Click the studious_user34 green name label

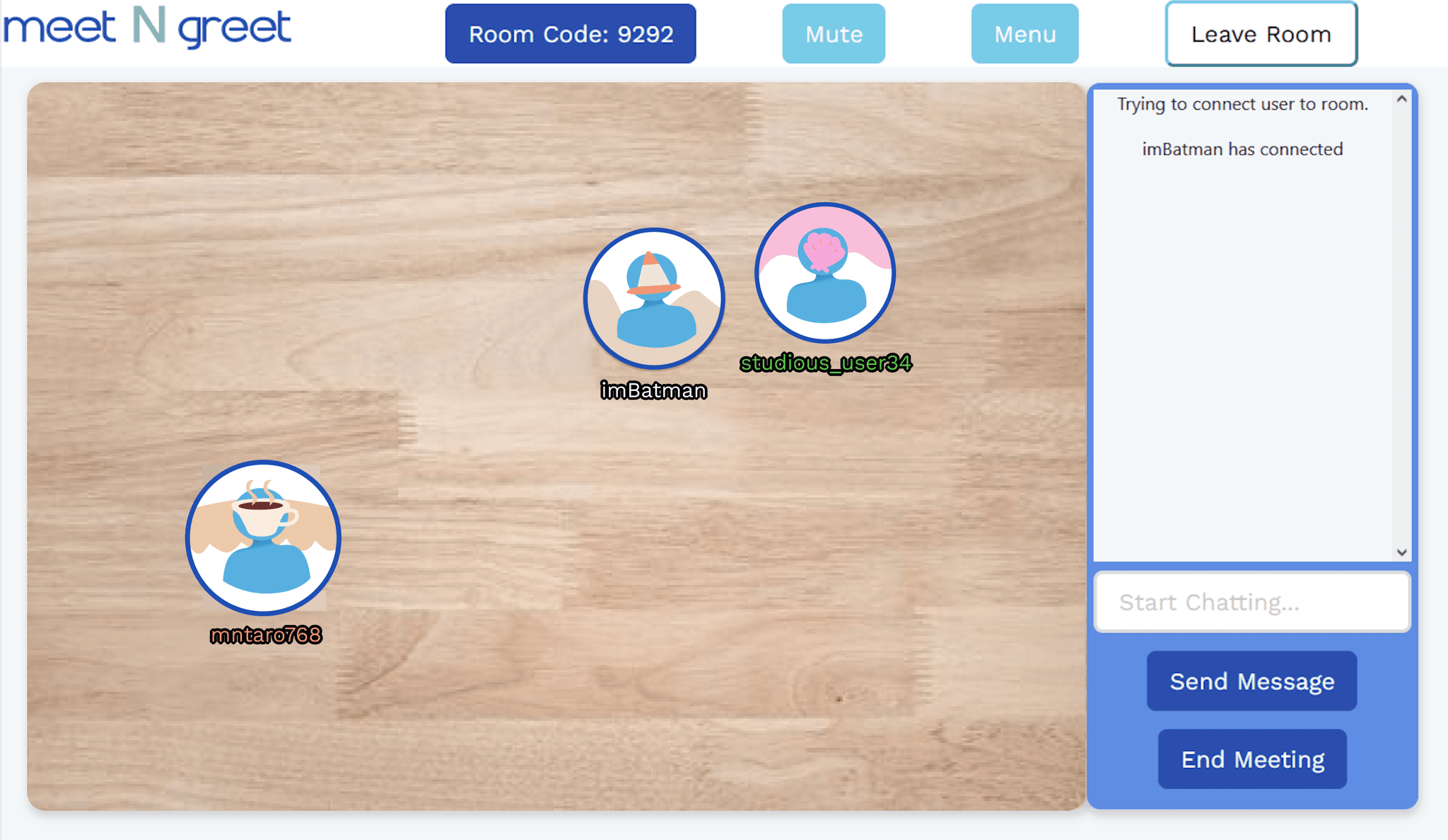tap(826, 363)
